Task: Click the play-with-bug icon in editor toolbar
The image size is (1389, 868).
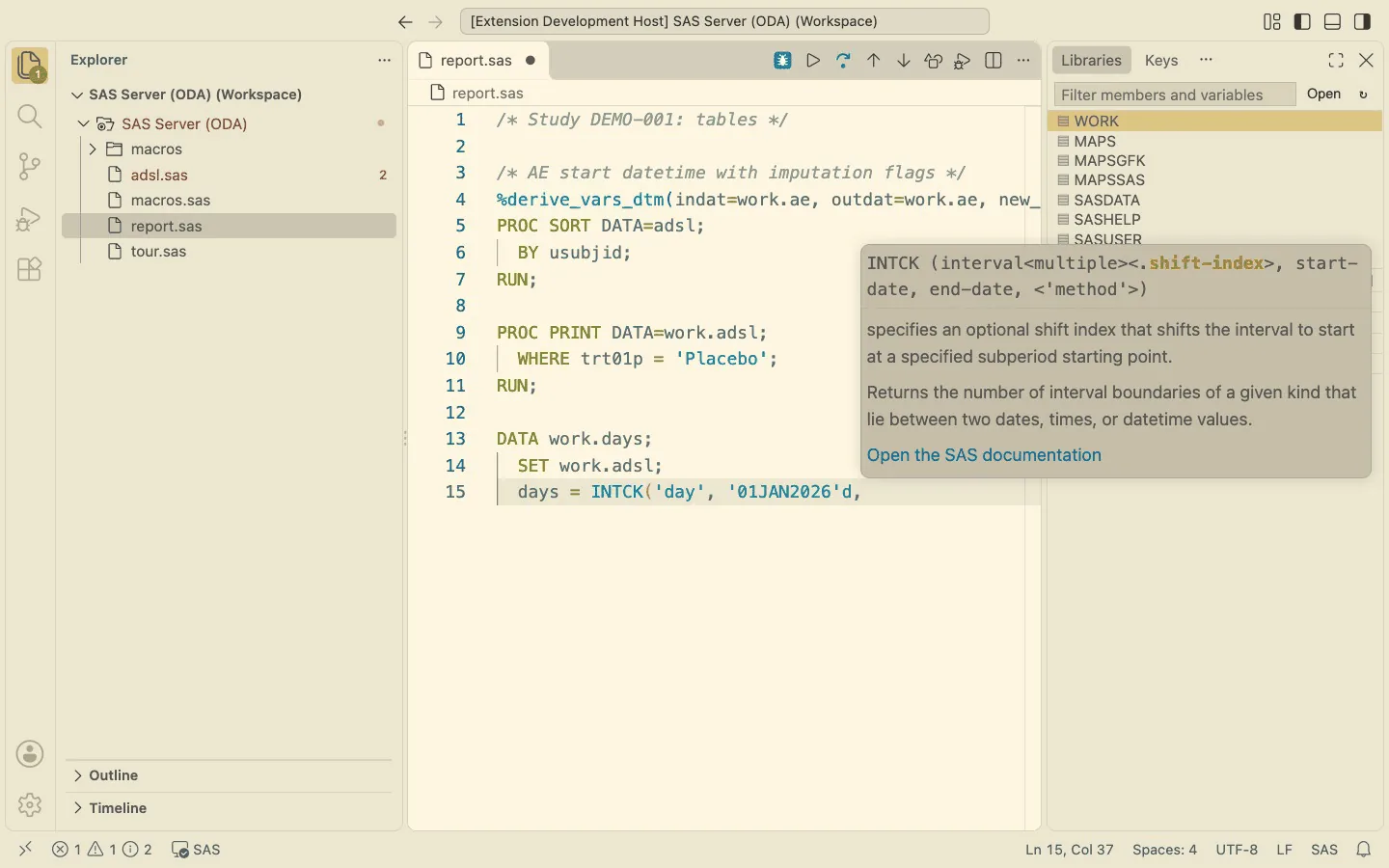Action: (963, 61)
